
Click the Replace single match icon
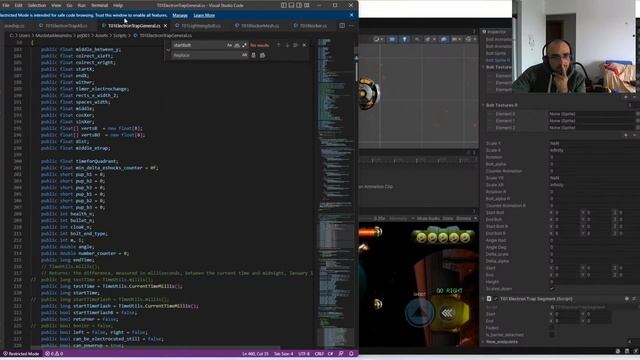[253, 55]
